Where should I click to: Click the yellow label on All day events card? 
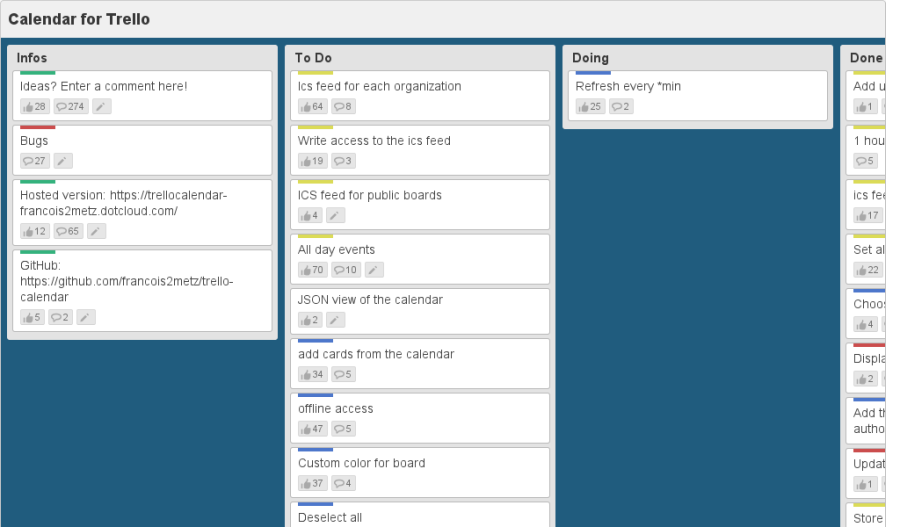click(x=315, y=237)
